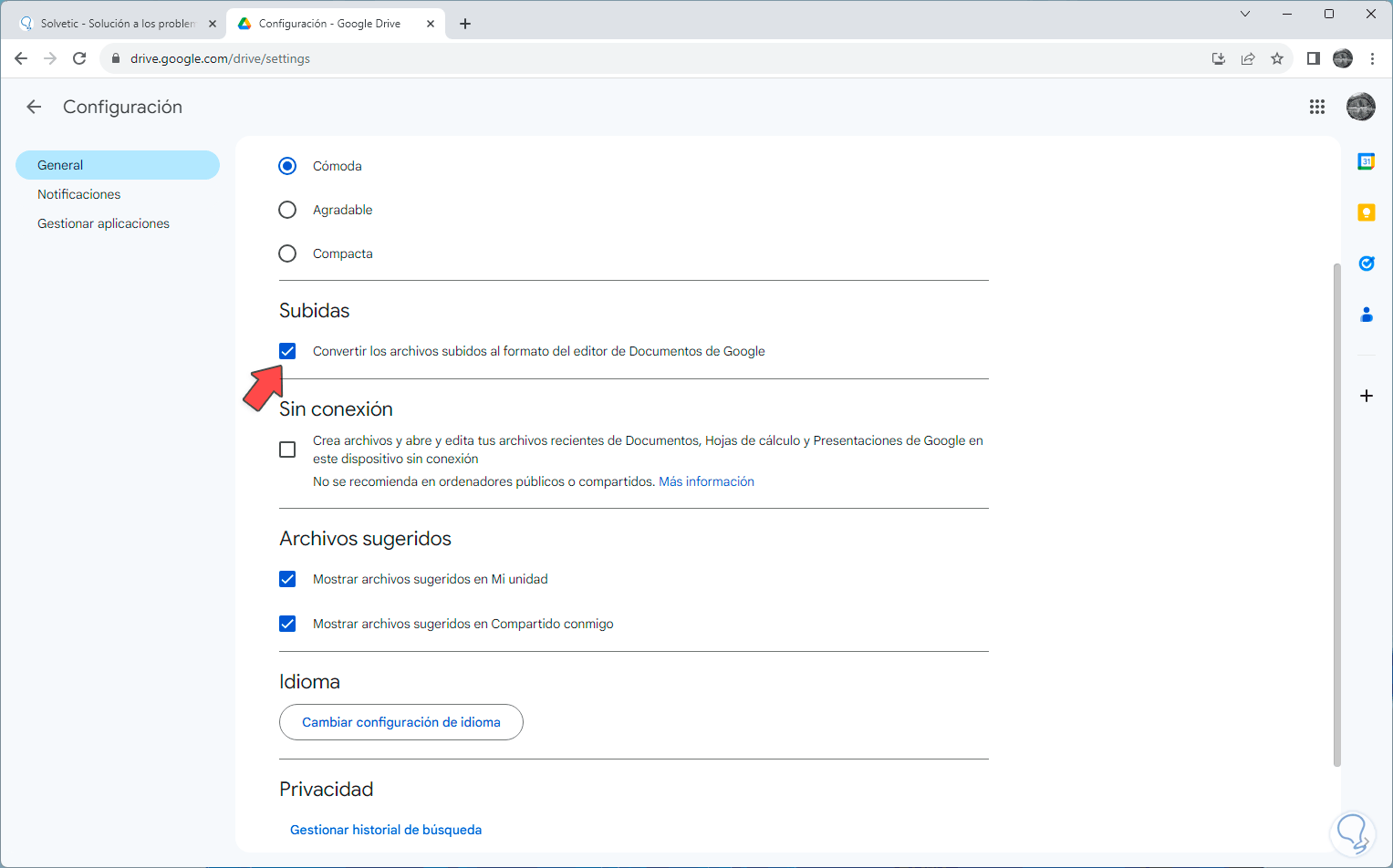
Task: Select the Compacta density radio button
Action: (287, 253)
